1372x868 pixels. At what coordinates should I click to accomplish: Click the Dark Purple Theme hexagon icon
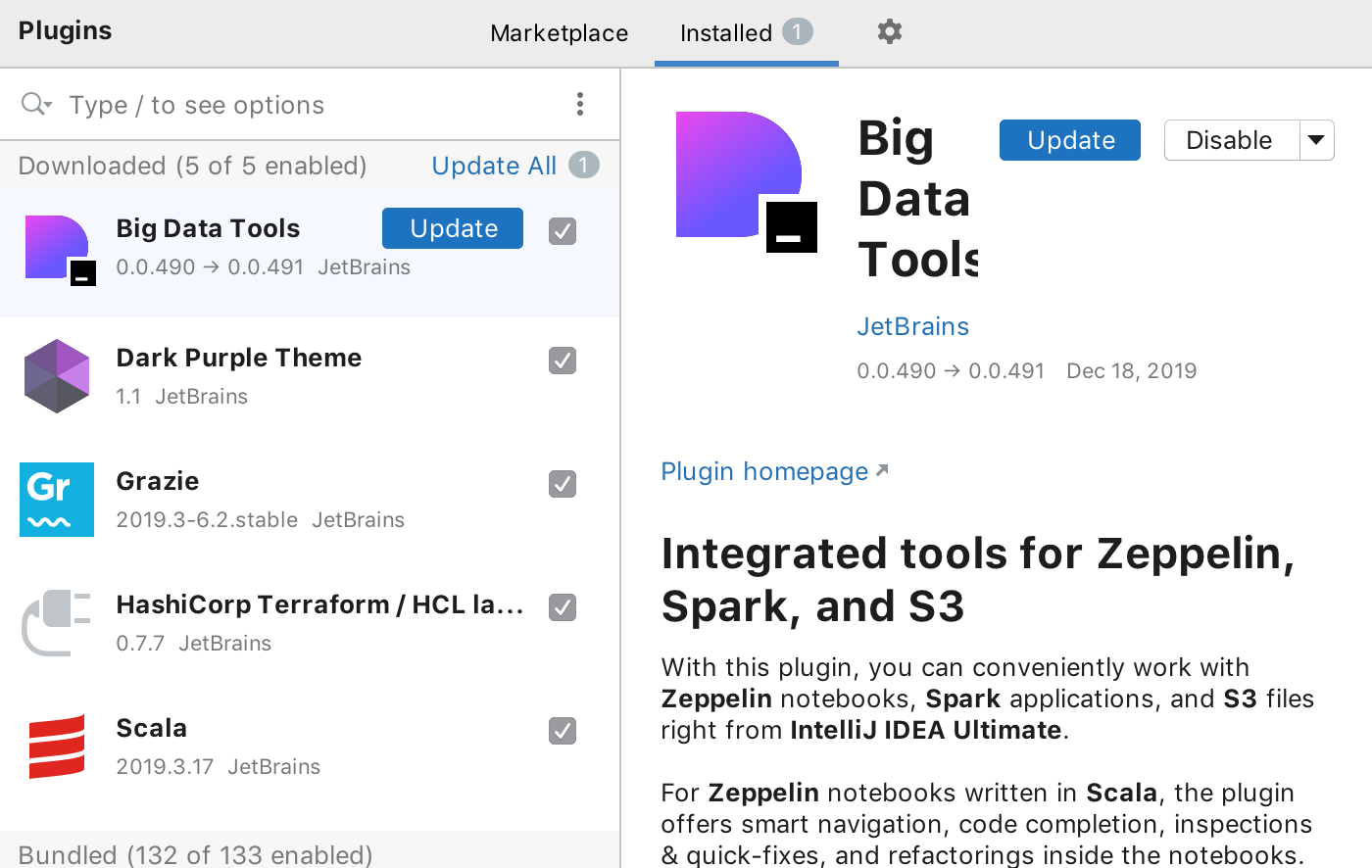pos(57,376)
